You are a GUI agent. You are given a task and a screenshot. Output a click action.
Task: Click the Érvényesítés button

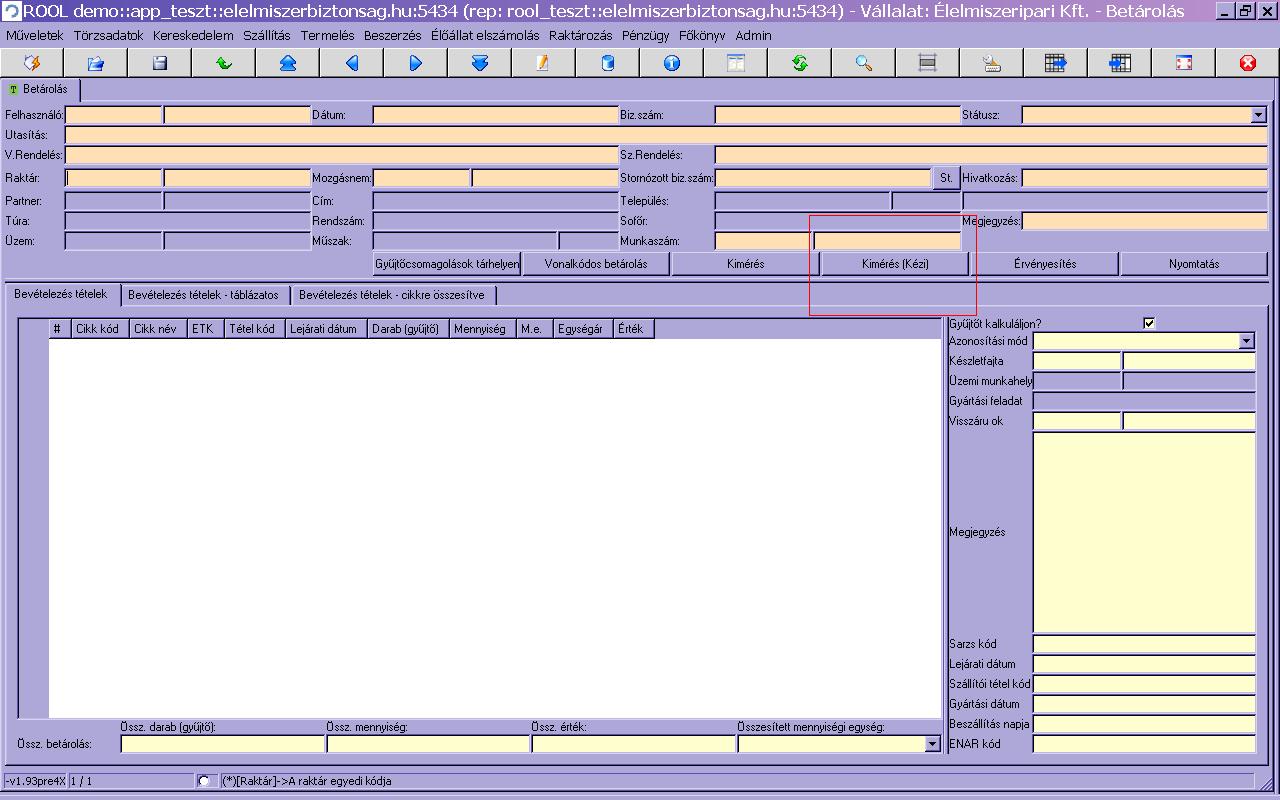click(x=1045, y=264)
